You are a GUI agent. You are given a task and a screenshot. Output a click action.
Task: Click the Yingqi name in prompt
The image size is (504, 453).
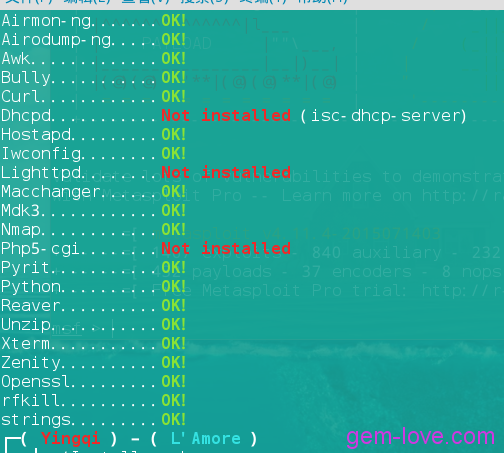coord(71,439)
